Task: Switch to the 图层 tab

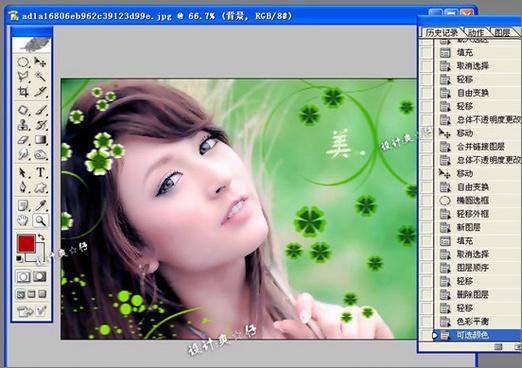Action: coord(502,33)
